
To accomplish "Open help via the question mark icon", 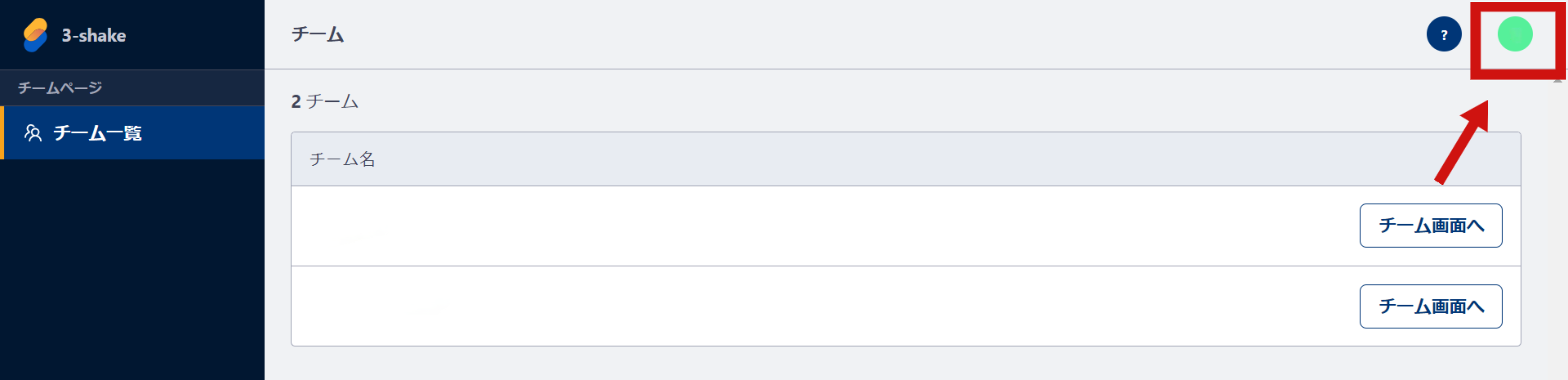I will click(x=1444, y=35).
